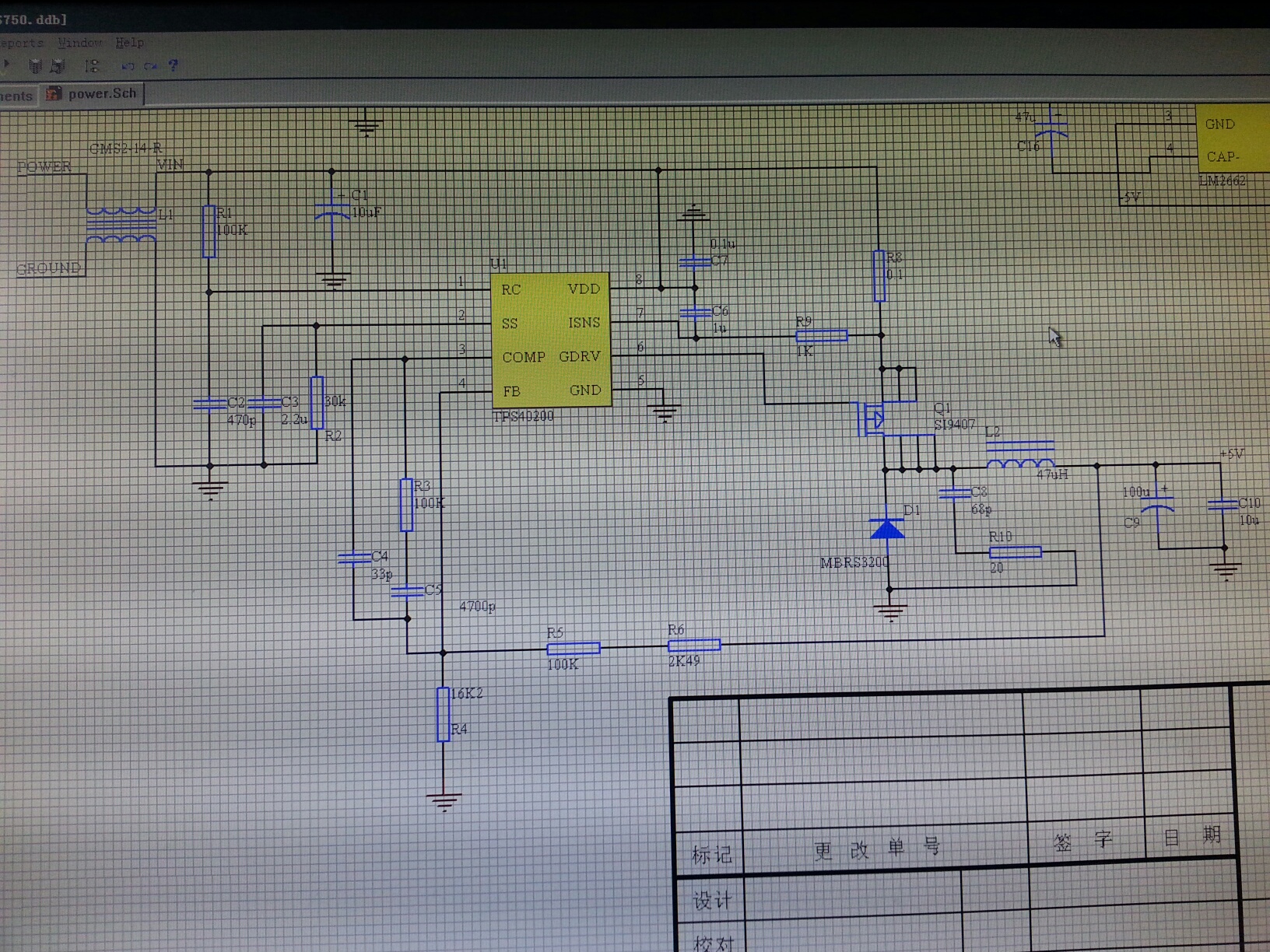The width and height of the screenshot is (1270, 952).
Task: Click the 33p value of C4
Action: pyautogui.click(x=381, y=575)
